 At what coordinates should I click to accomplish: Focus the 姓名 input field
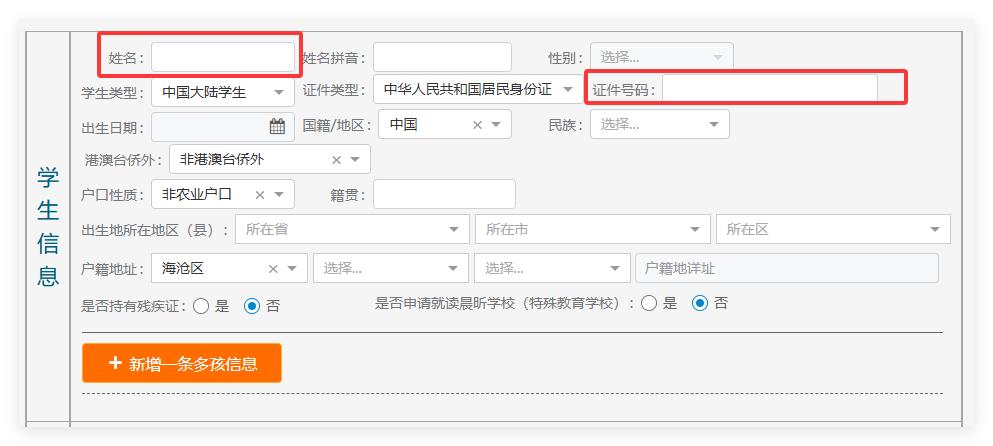pos(223,57)
